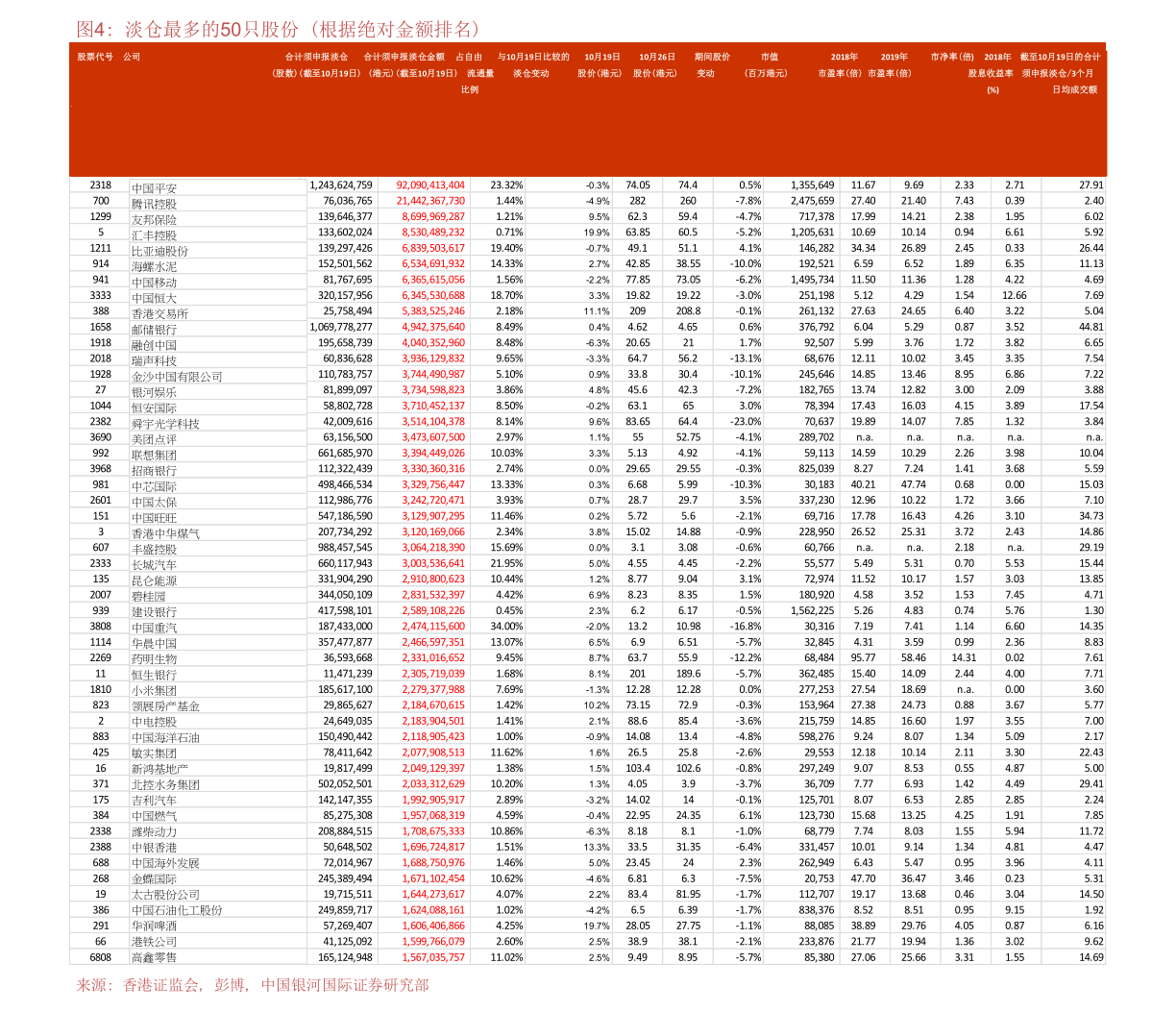Click company name 药明生物
Screen dimensions: 1176x1013
[x=155, y=659]
